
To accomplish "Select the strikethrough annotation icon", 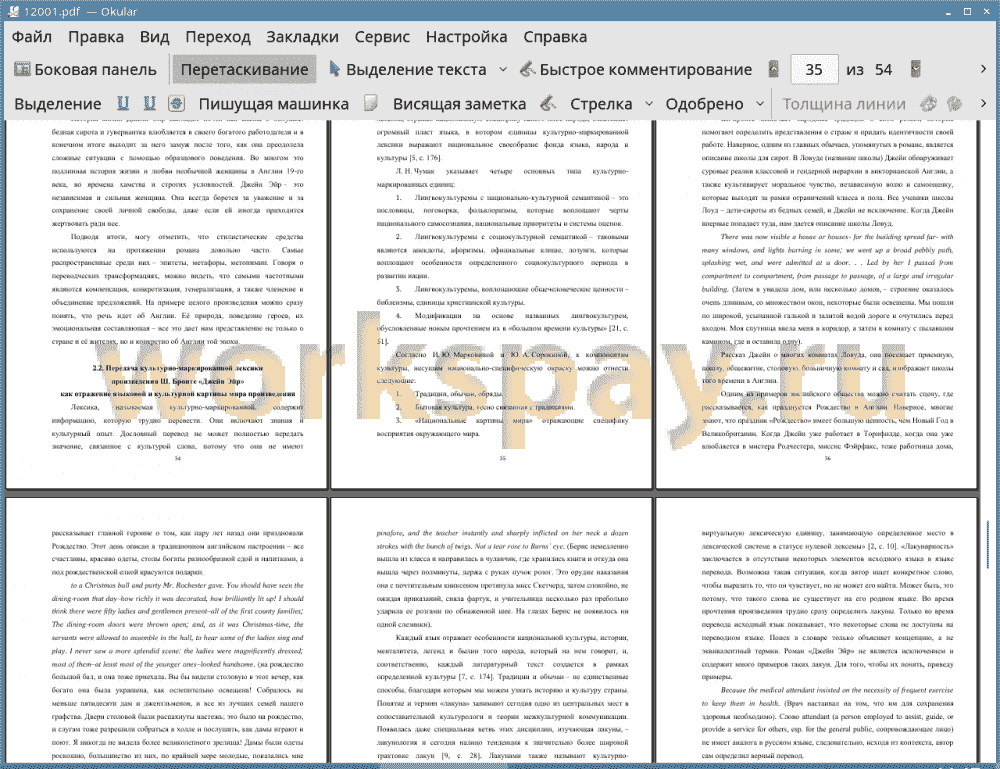I will point(177,103).
